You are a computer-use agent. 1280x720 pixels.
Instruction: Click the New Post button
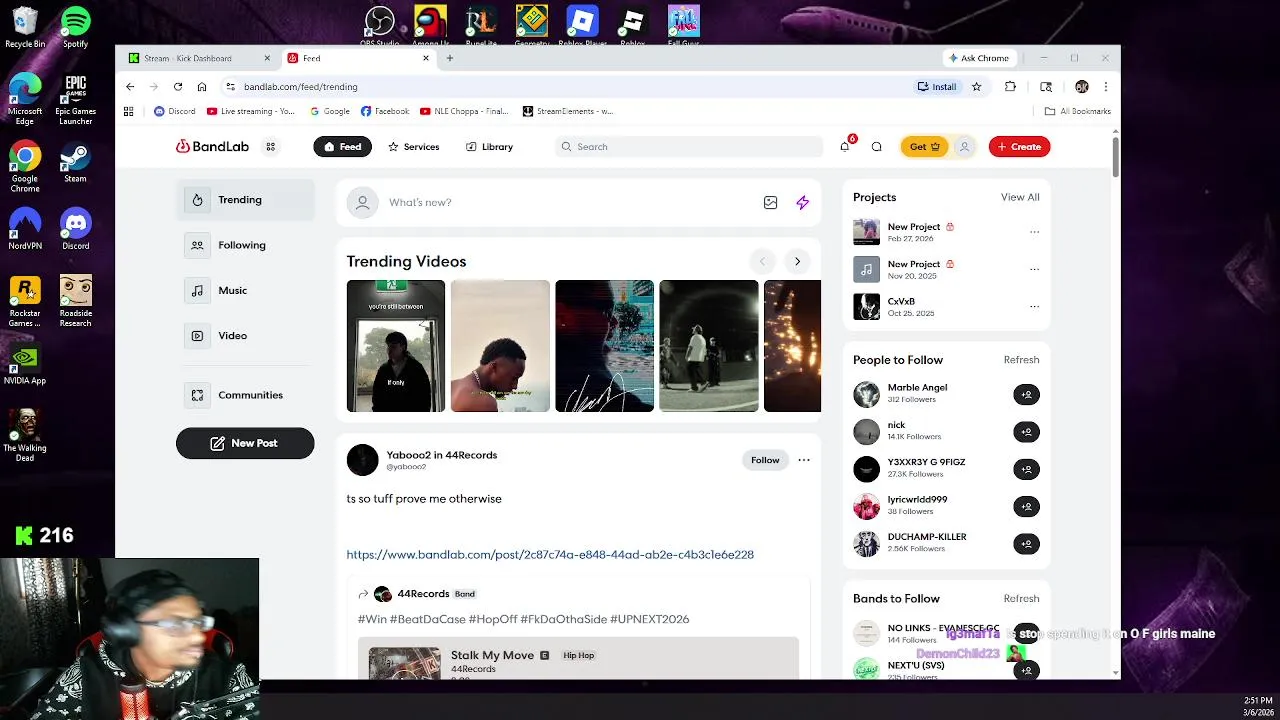pos(245,443)
